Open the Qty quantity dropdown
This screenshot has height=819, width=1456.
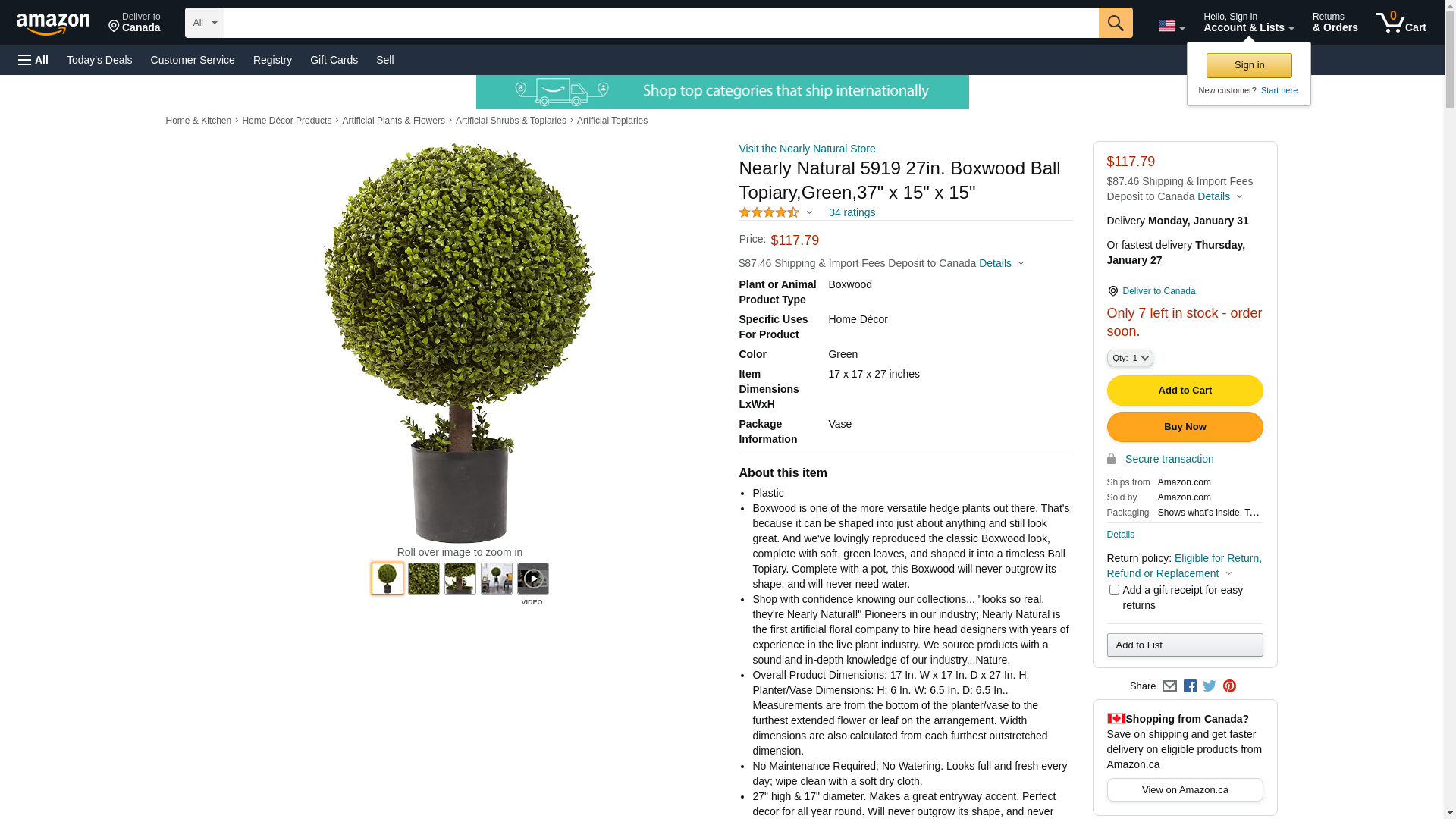[1130, 358]
